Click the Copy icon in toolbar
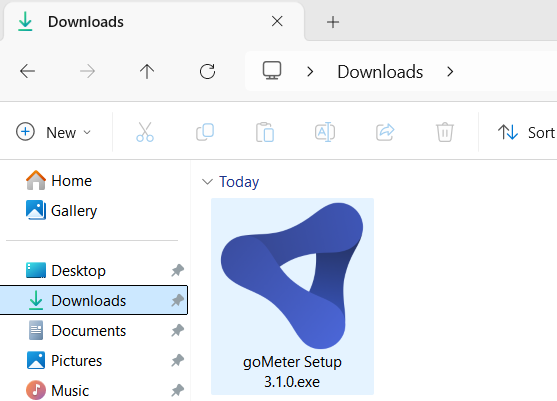 pyautogui.click(x=205, y=132)
